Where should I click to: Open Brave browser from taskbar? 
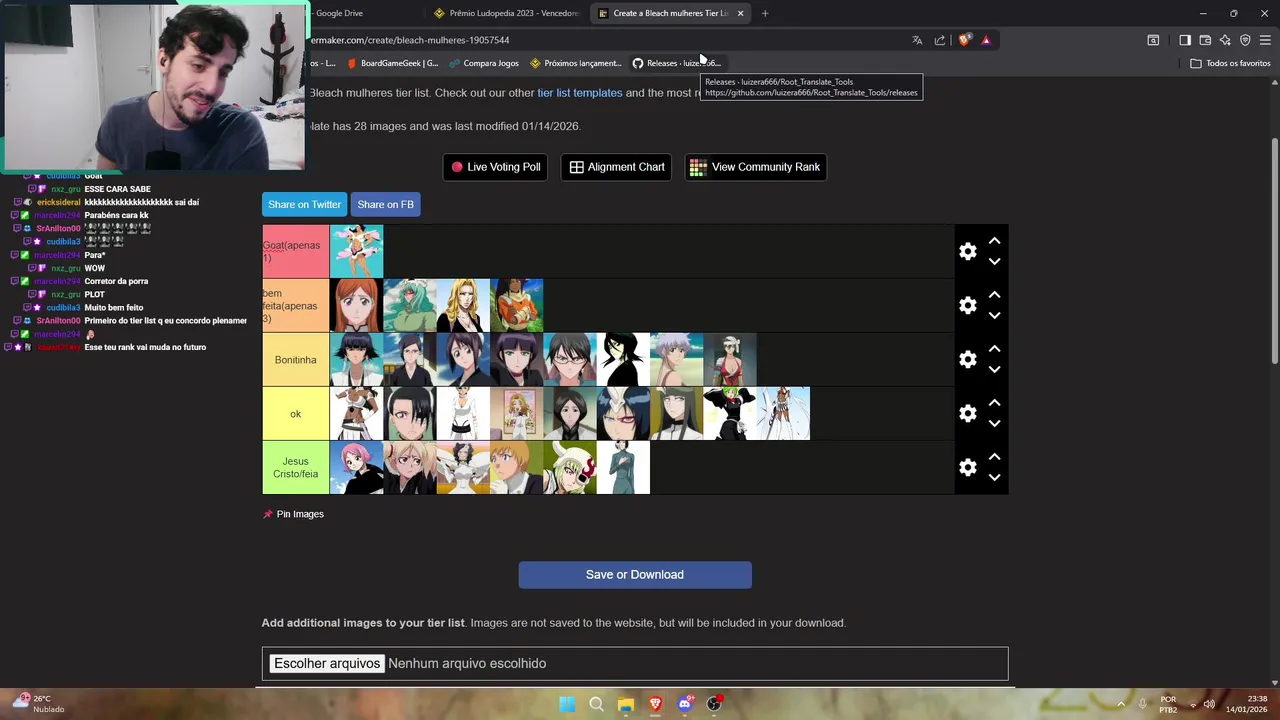655,704
